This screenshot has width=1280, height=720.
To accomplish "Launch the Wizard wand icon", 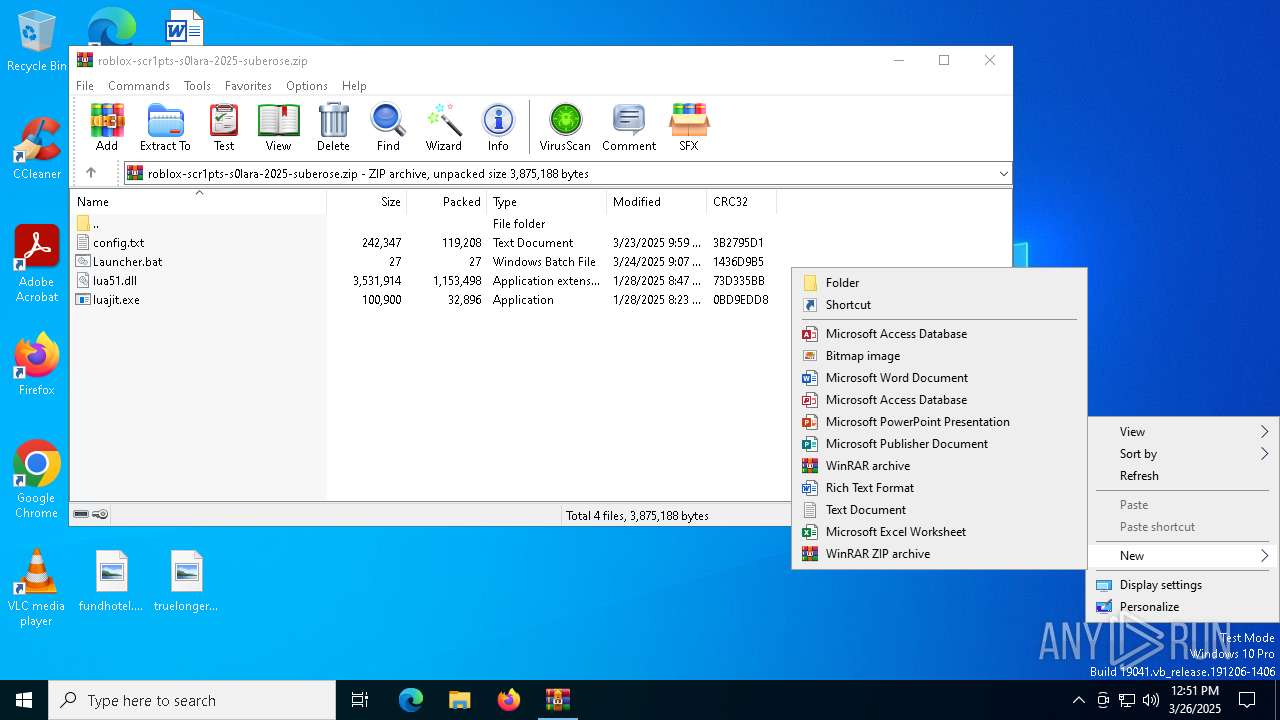I will (x=443, y=127).
